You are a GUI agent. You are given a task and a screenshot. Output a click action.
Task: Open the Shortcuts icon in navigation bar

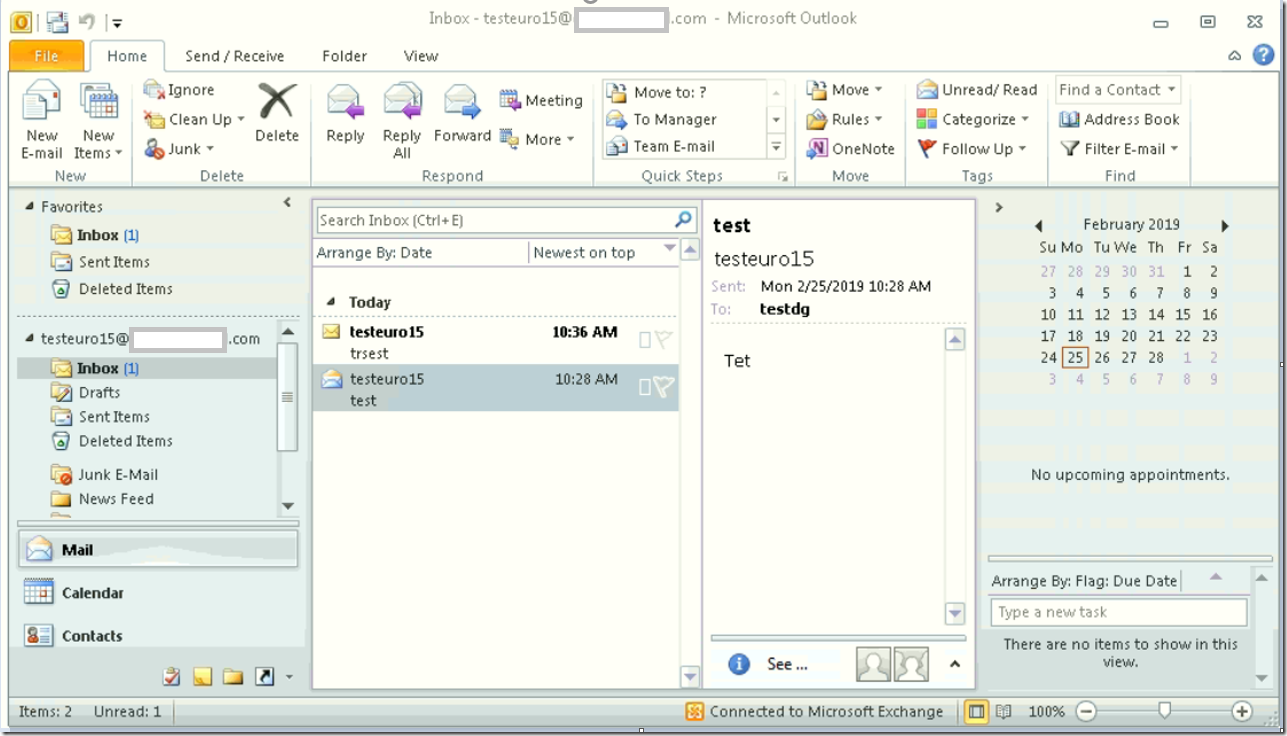tap(265, 677)
